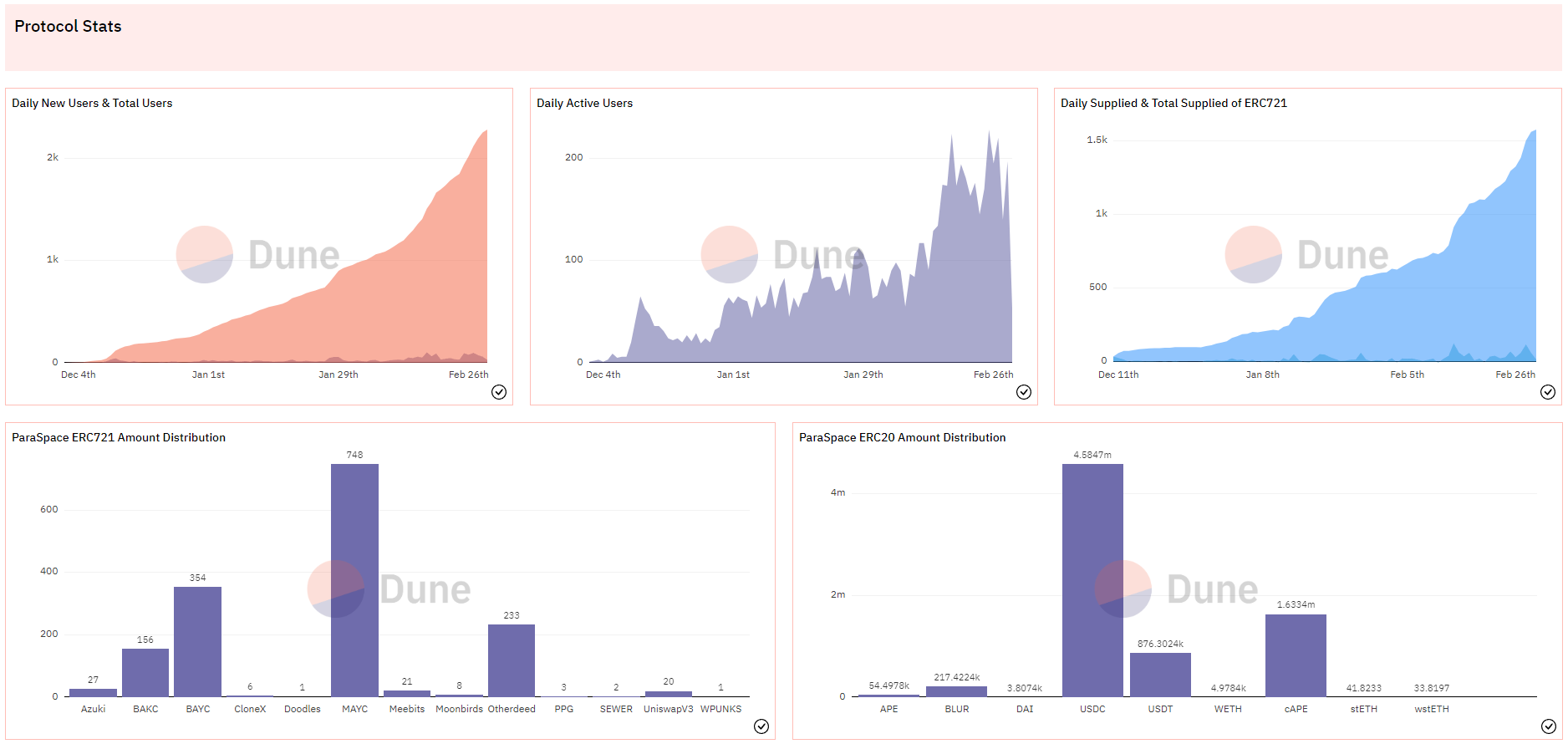1568x744 pixels.
Task: Click the WPUNKS axis label
Action: click(720, 709)
